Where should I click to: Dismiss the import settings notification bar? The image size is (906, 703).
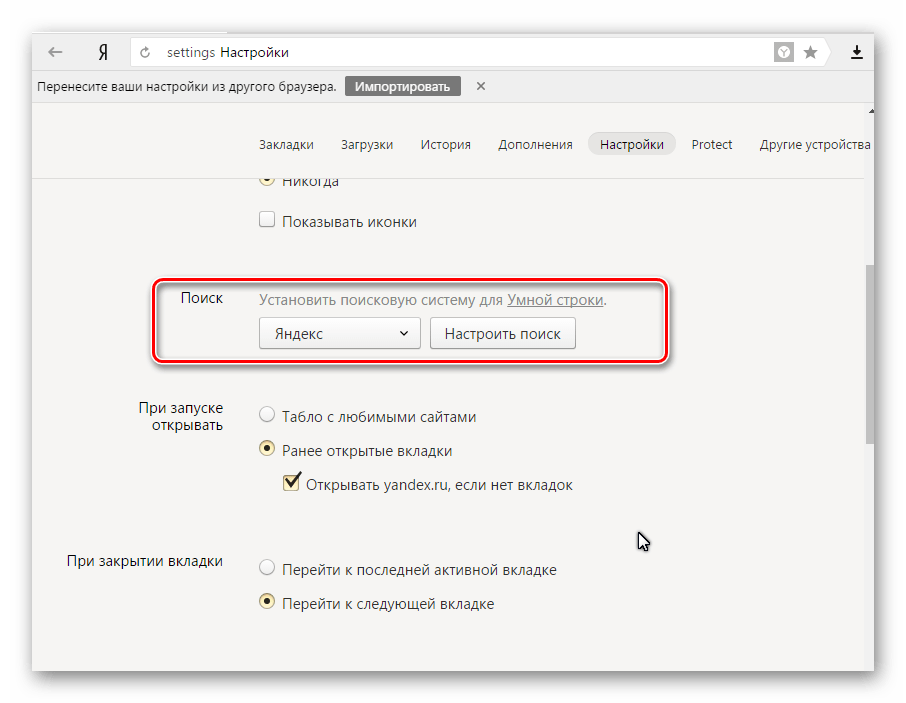coord(481,86)
